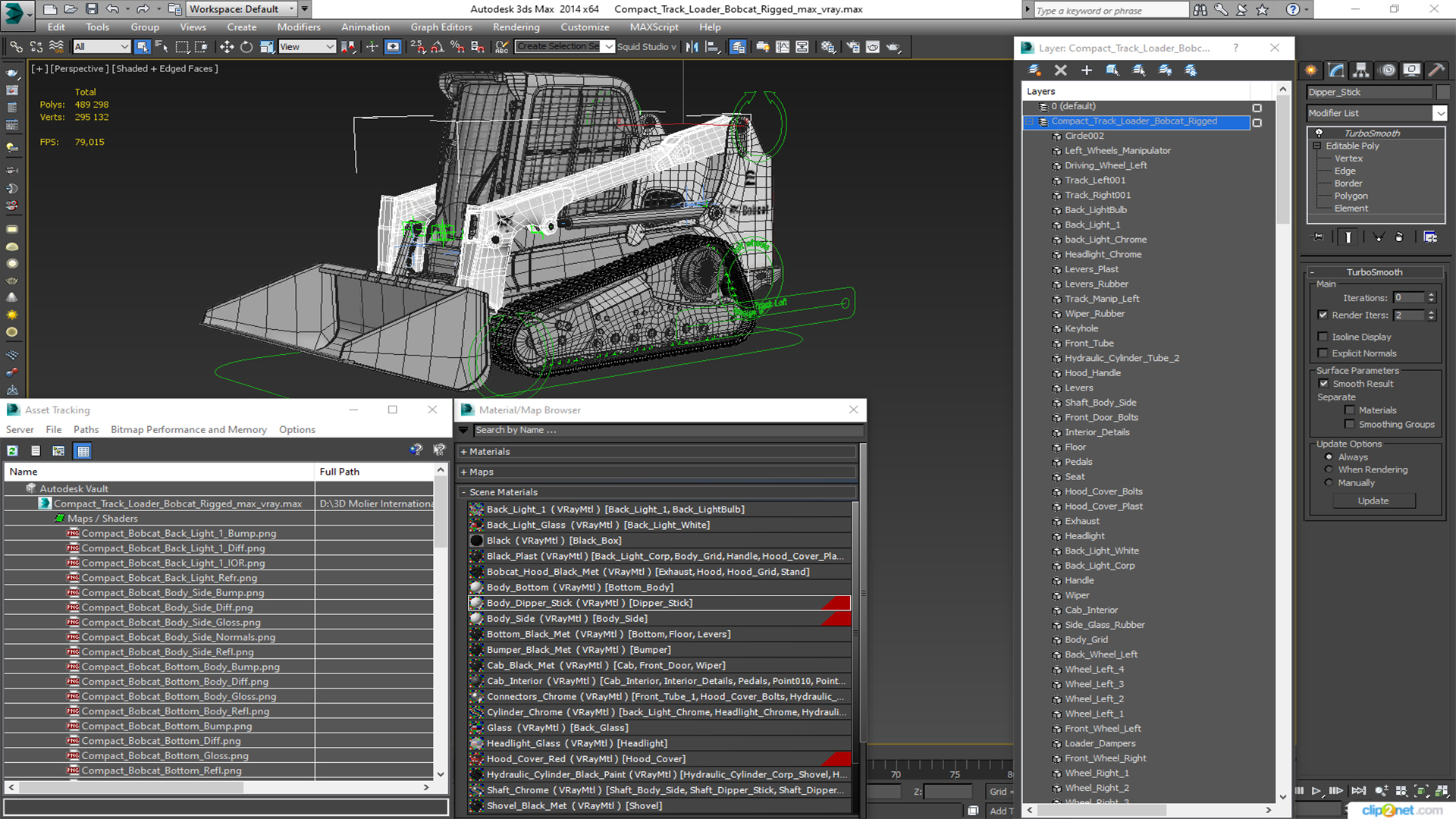Toggle Smooth Result checkbox
Image resolution: width=1456 pixels, height=819 pixels.
(1323, 384)
